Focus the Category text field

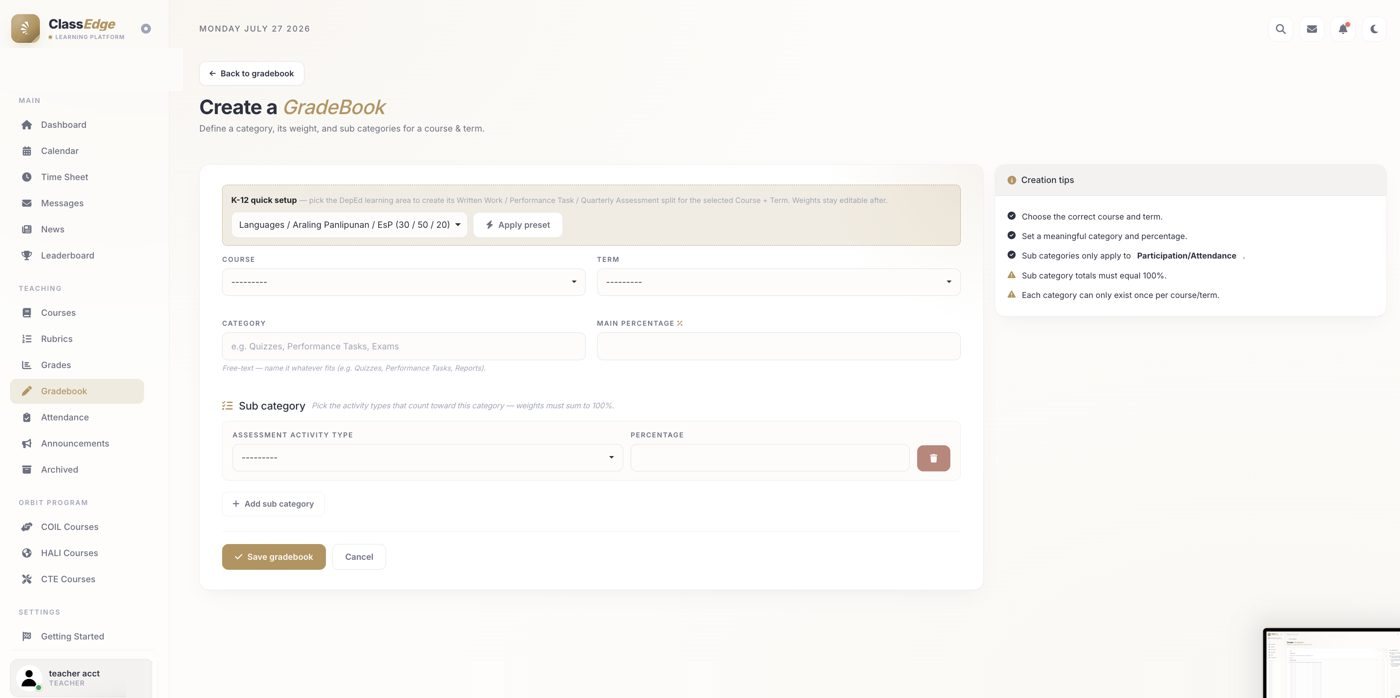pyautogui.click(x=404, y=346)
